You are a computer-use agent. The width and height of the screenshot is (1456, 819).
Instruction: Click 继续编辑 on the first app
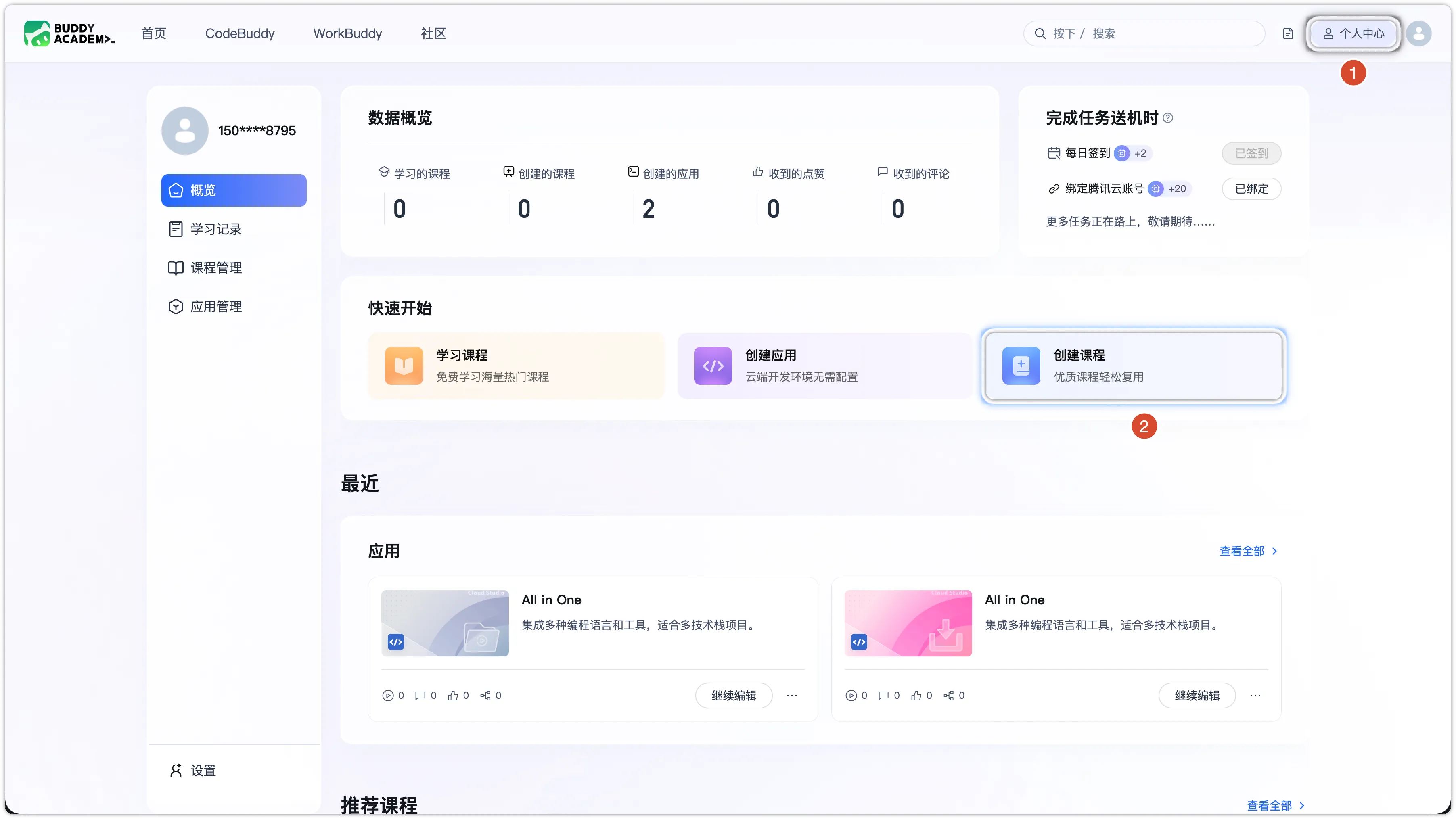(733, 695)
